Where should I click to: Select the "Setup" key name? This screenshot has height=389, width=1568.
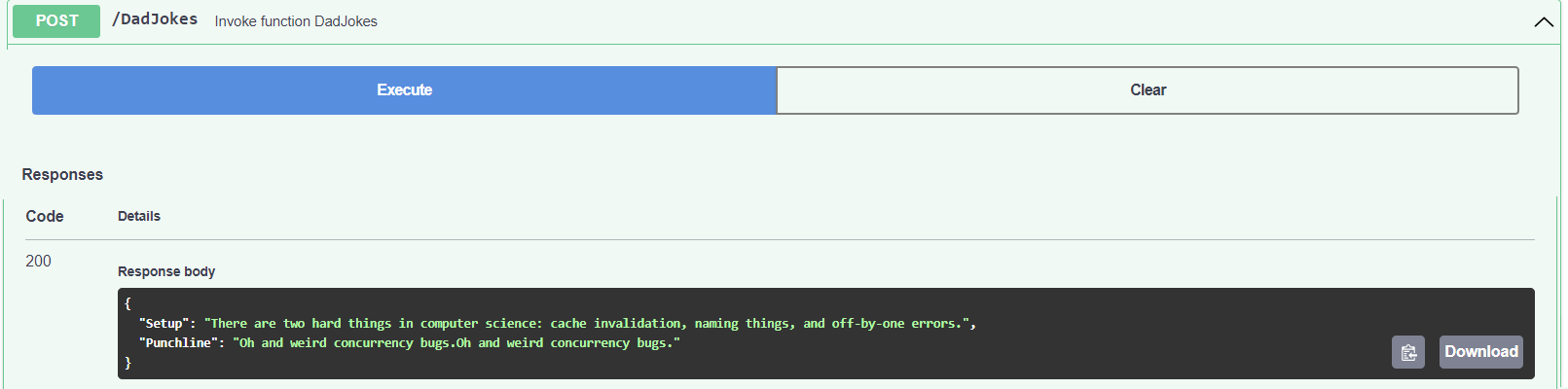[x=164, y=323]
